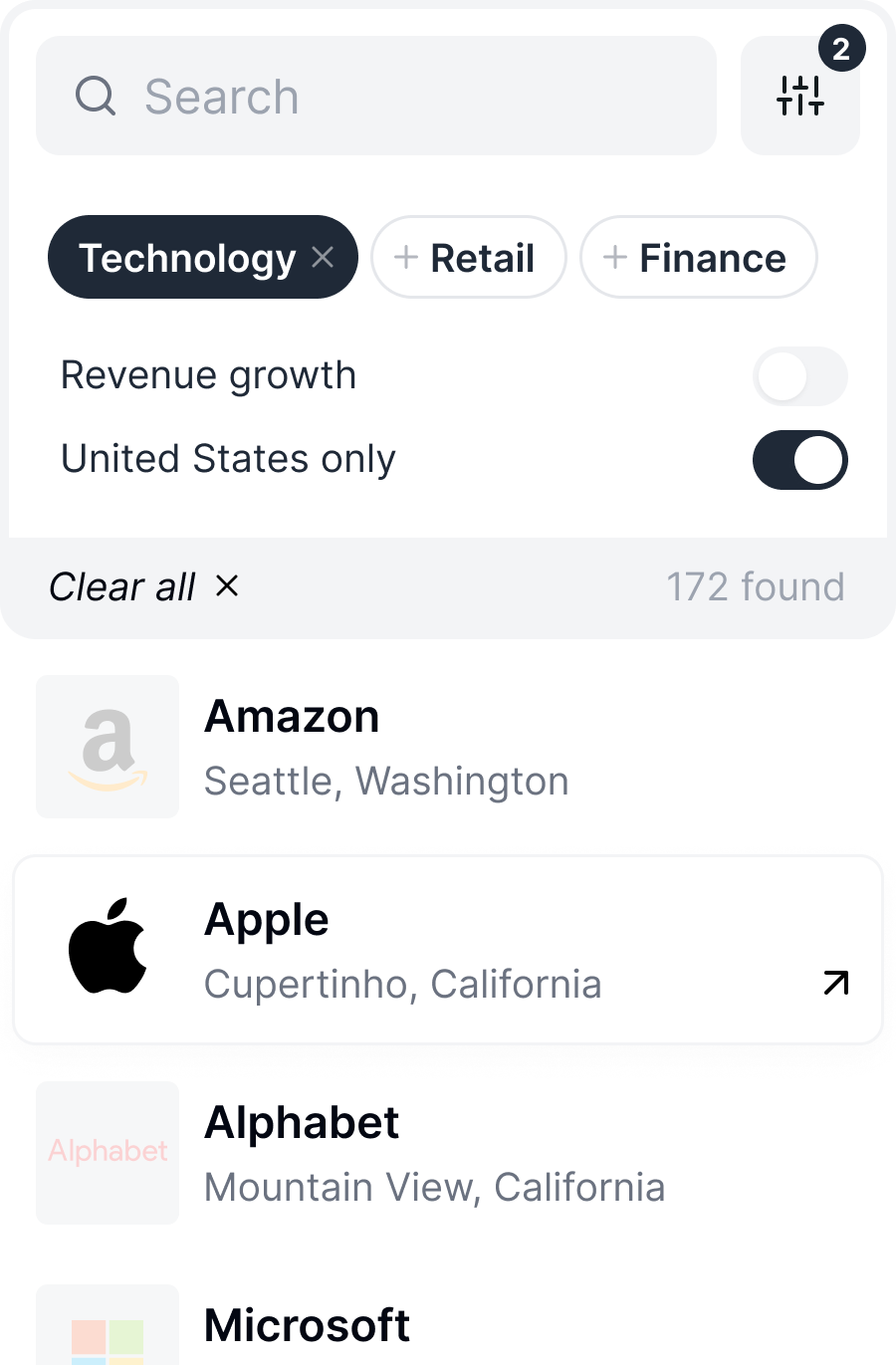Add the Retail filter chip
896x1365 pixels.
[468, 258]
